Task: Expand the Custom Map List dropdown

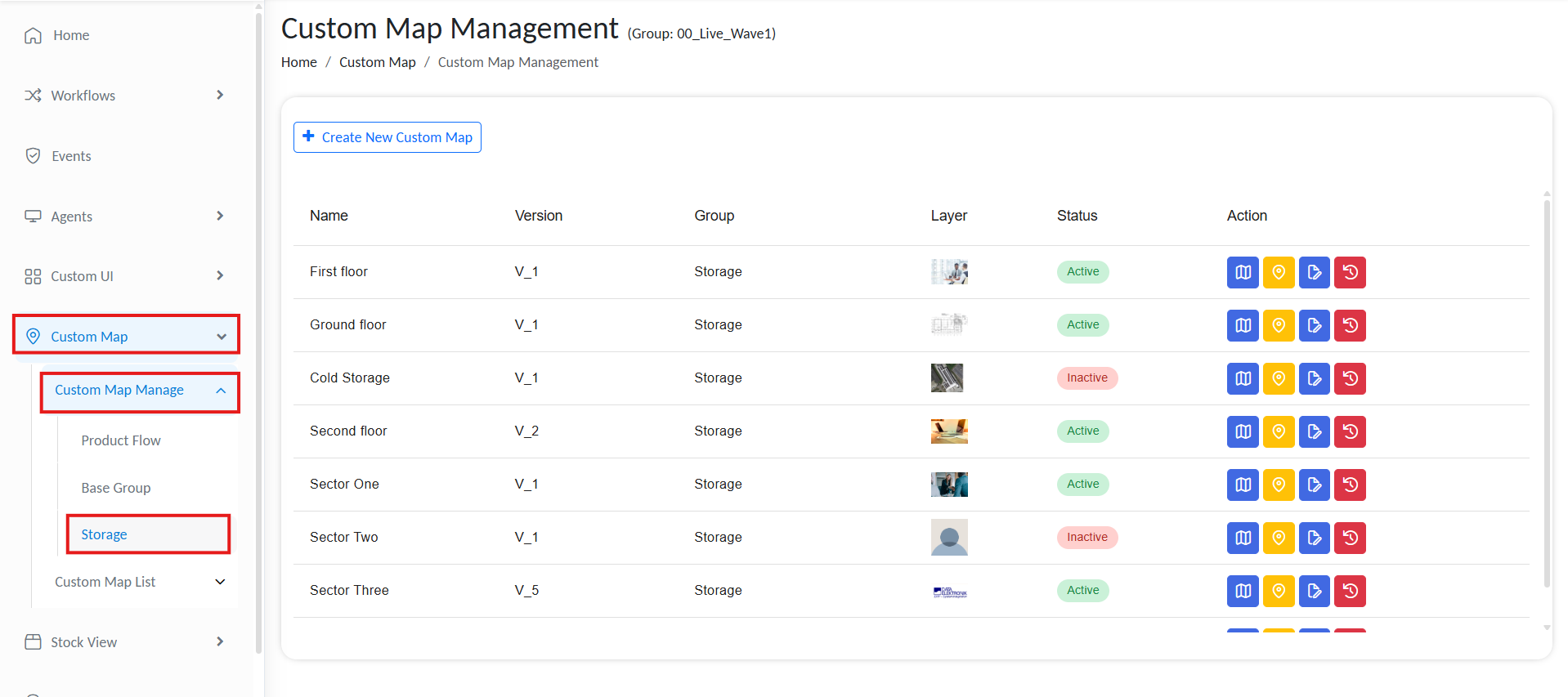Action: point(220,582)
